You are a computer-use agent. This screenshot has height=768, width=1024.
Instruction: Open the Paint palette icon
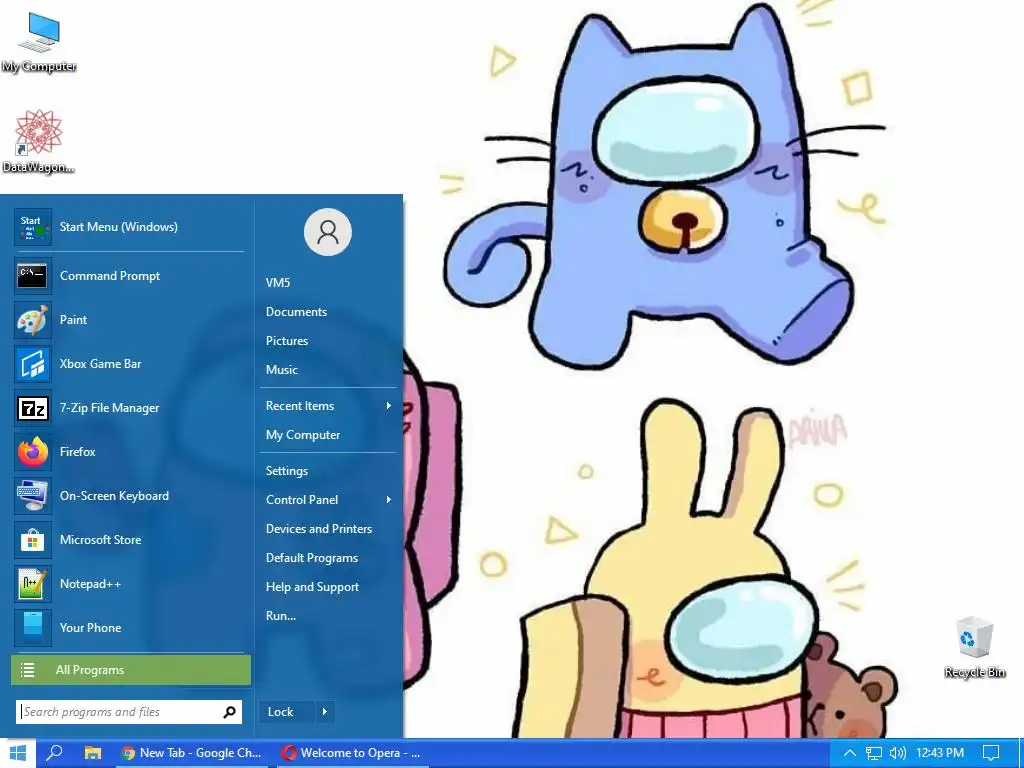[33, 320]
